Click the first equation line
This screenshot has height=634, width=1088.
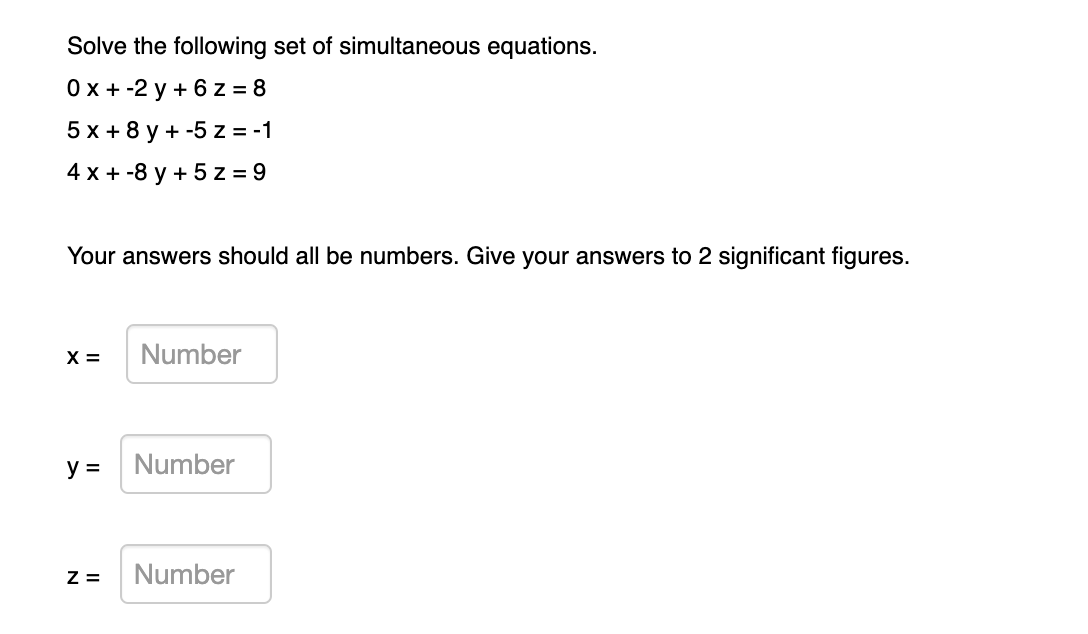[x=166, y=89]
